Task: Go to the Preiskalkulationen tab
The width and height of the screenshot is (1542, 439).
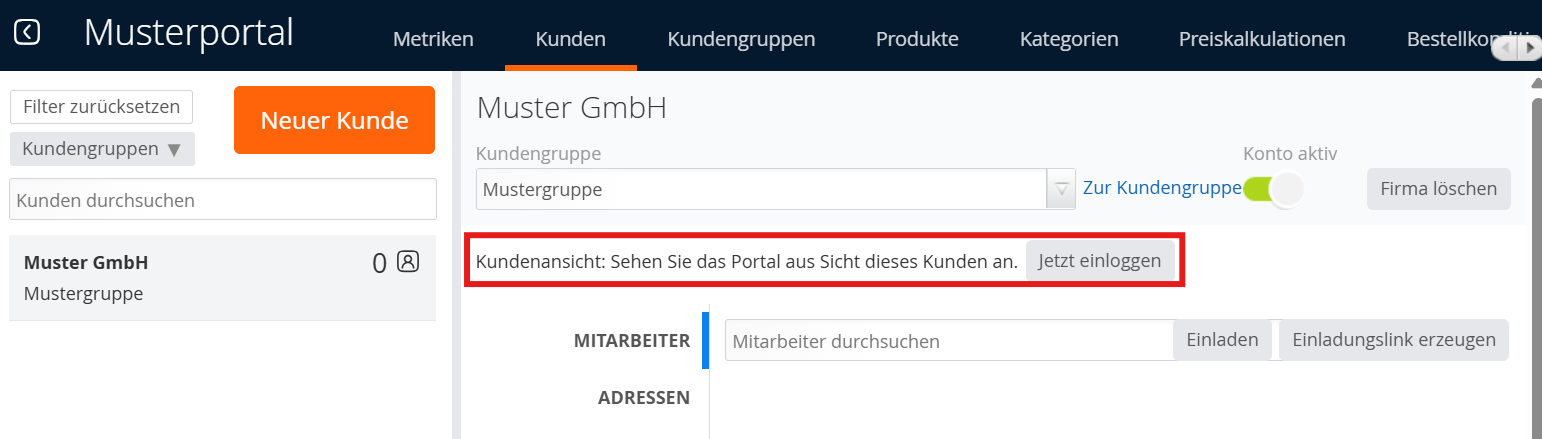Action: coord(1262,39)
